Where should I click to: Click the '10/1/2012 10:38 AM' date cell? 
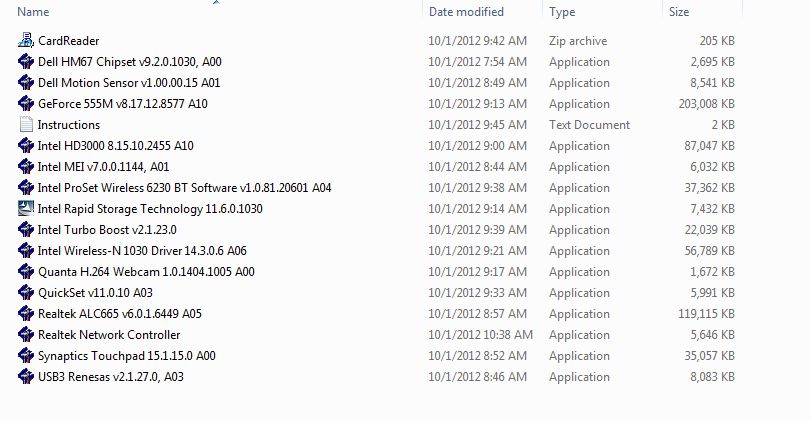480,335
